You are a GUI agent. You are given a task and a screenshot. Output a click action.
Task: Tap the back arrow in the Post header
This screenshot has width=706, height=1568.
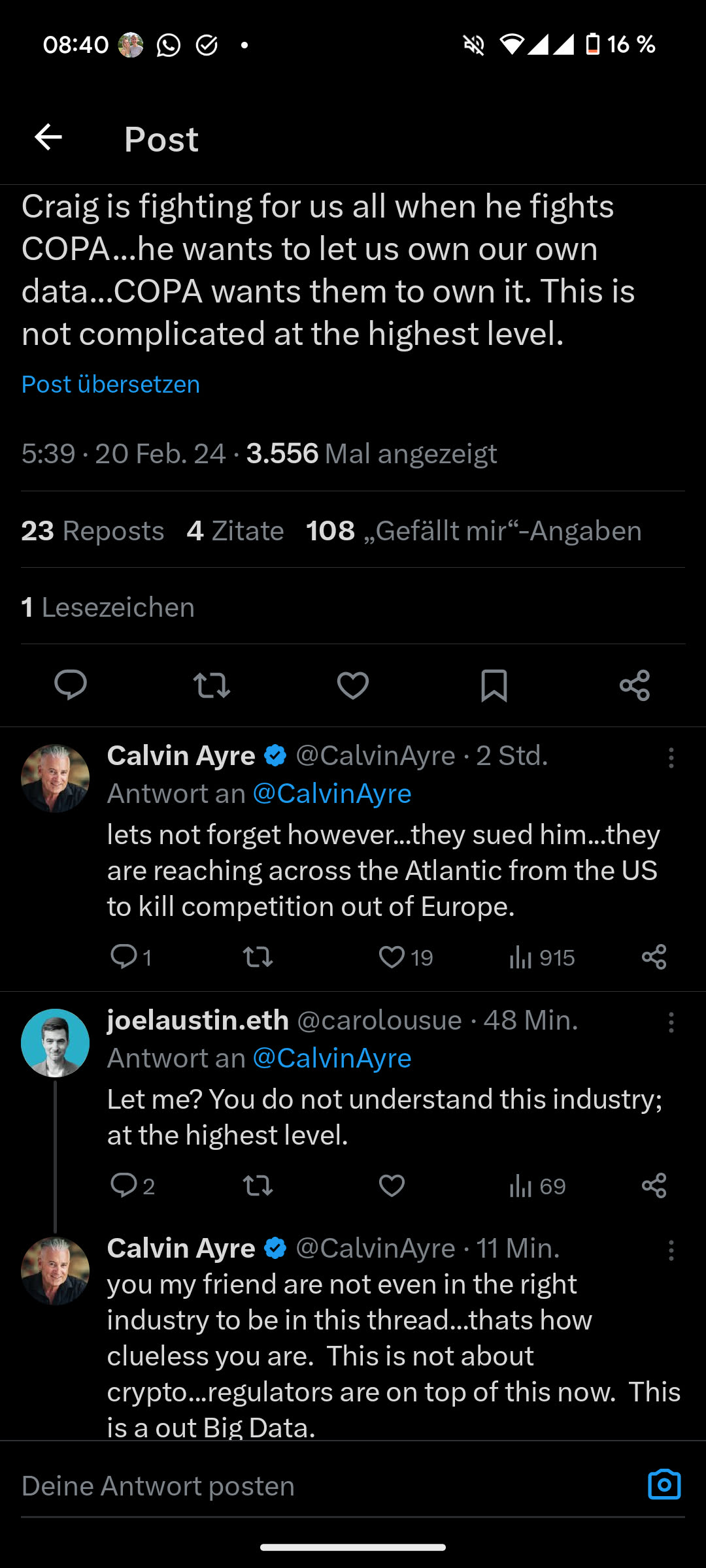point(48,138)
